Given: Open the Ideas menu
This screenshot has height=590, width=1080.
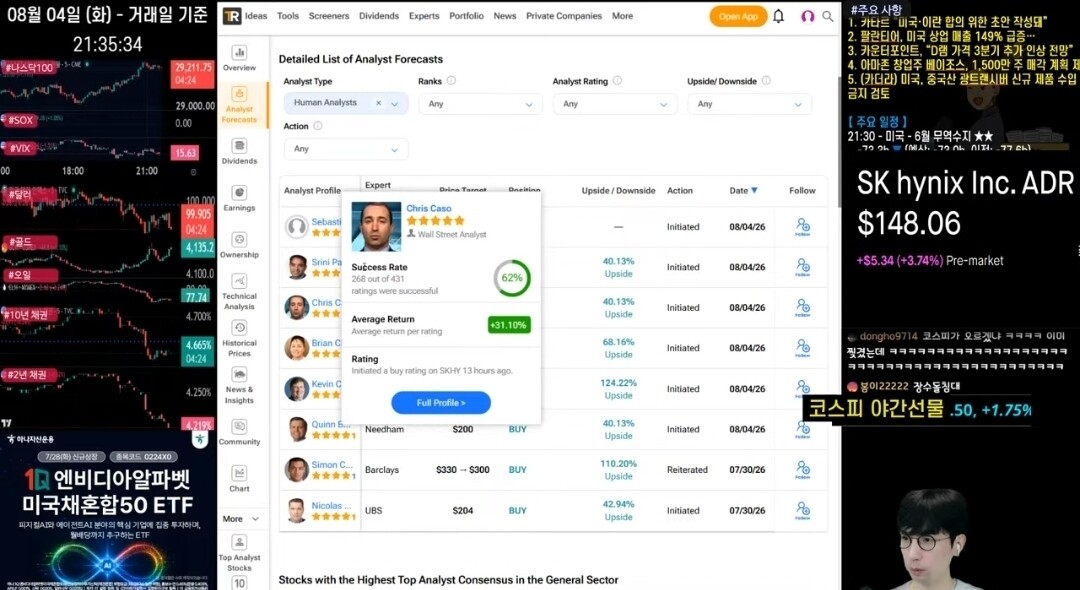Looking at the screenshot, I should pyautogui.click(x=256, y=16).
